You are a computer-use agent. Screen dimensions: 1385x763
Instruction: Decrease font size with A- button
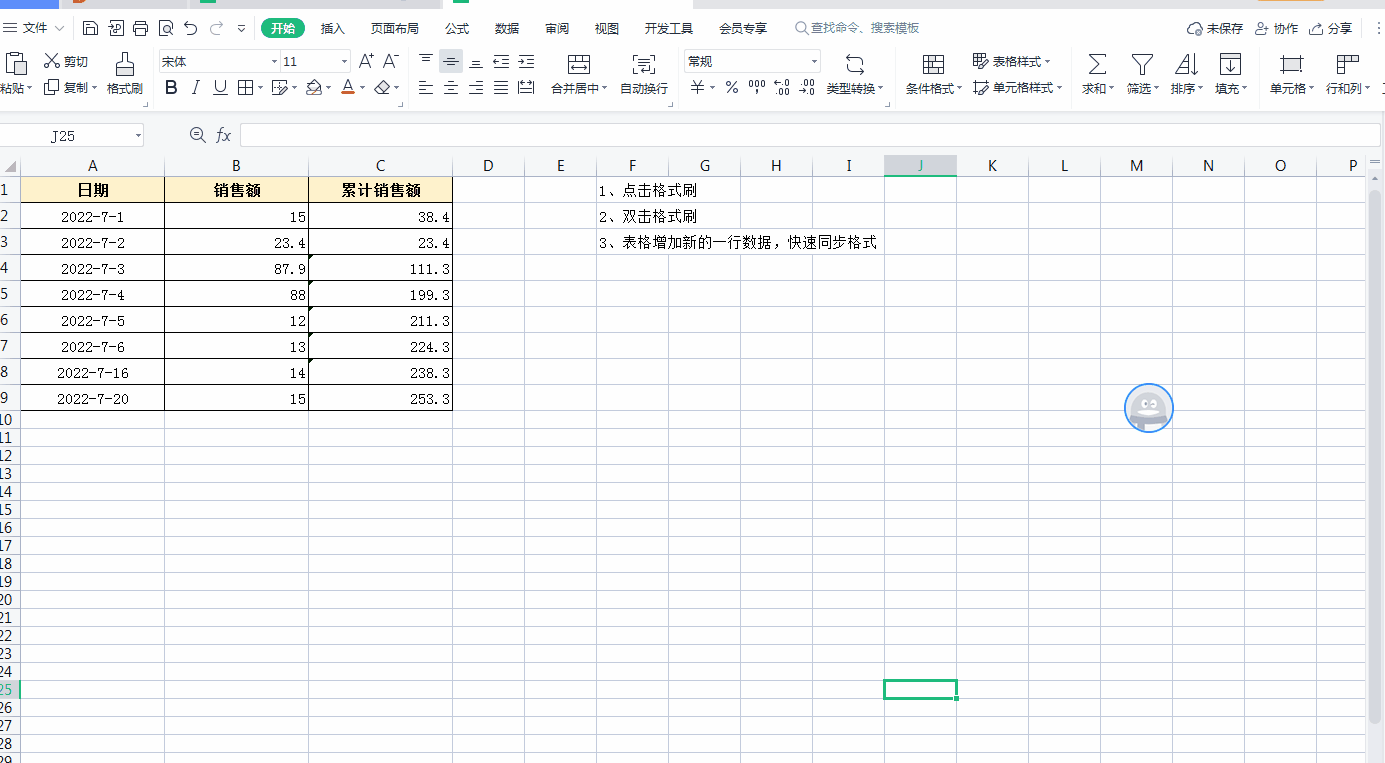click(391, 62)
